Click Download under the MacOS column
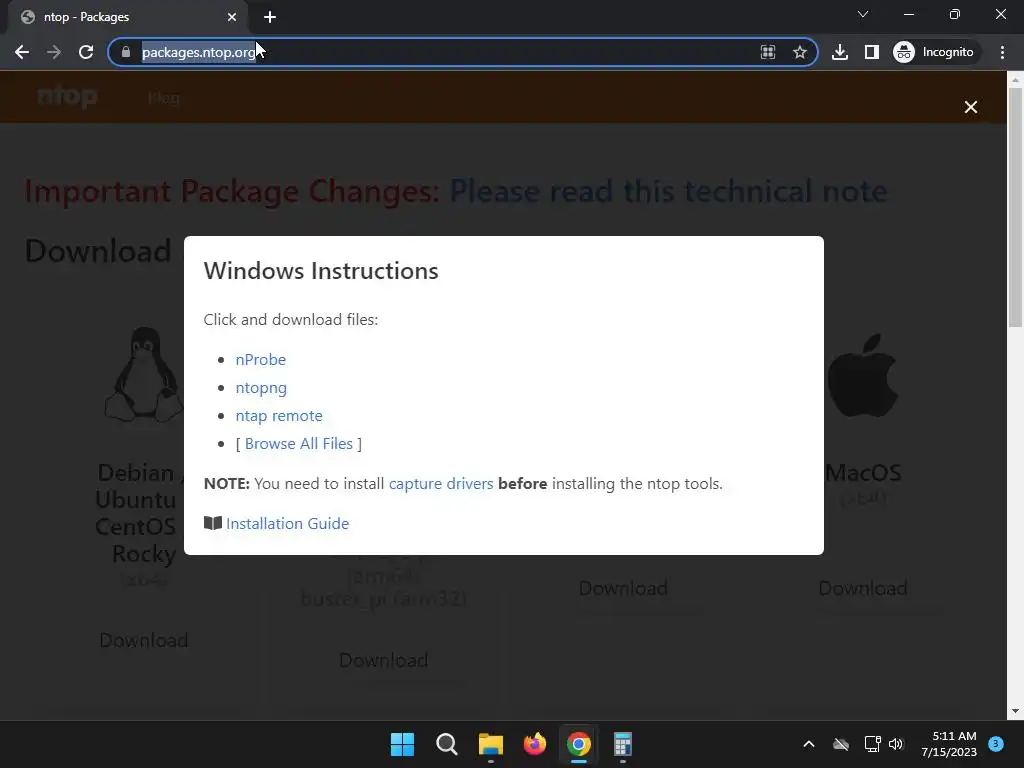This screenshot has width=1024, height=768. (863, 588)
